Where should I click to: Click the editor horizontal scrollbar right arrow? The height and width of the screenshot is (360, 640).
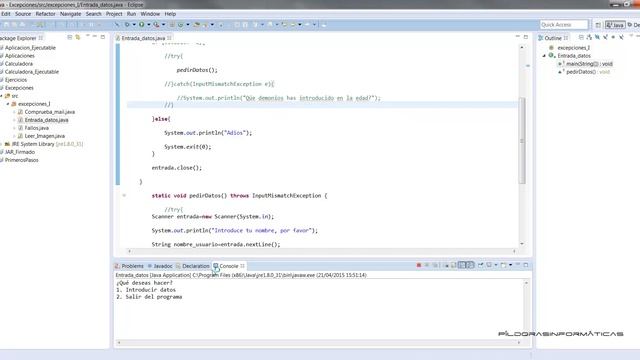click(514, 251)
